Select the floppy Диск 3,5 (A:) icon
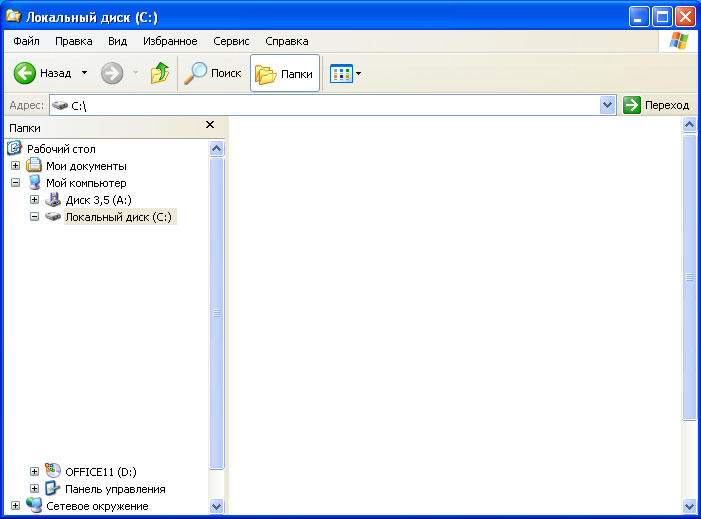The height and width of the screenshot is (519, 701). click(x=53, y=200)
